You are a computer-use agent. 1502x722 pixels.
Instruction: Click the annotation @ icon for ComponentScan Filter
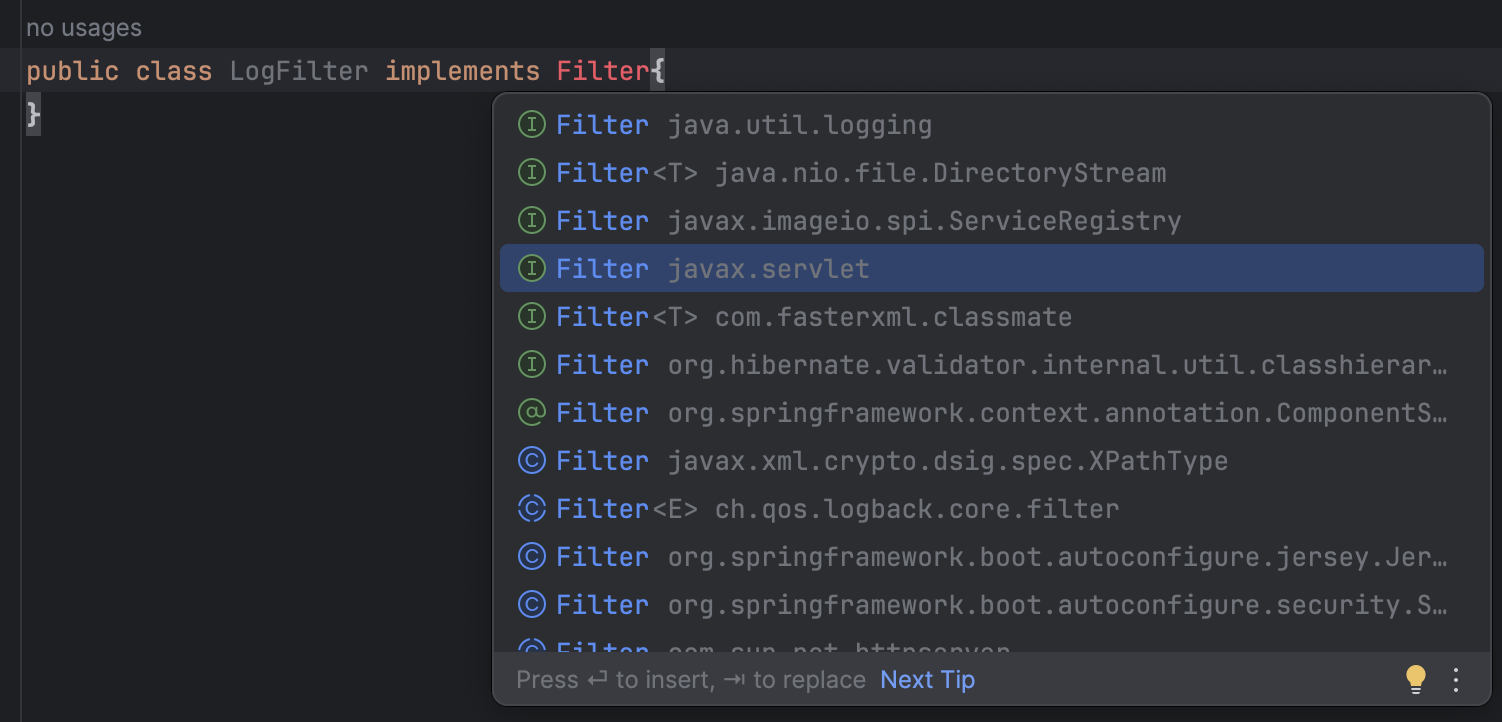tap(531, 413)
